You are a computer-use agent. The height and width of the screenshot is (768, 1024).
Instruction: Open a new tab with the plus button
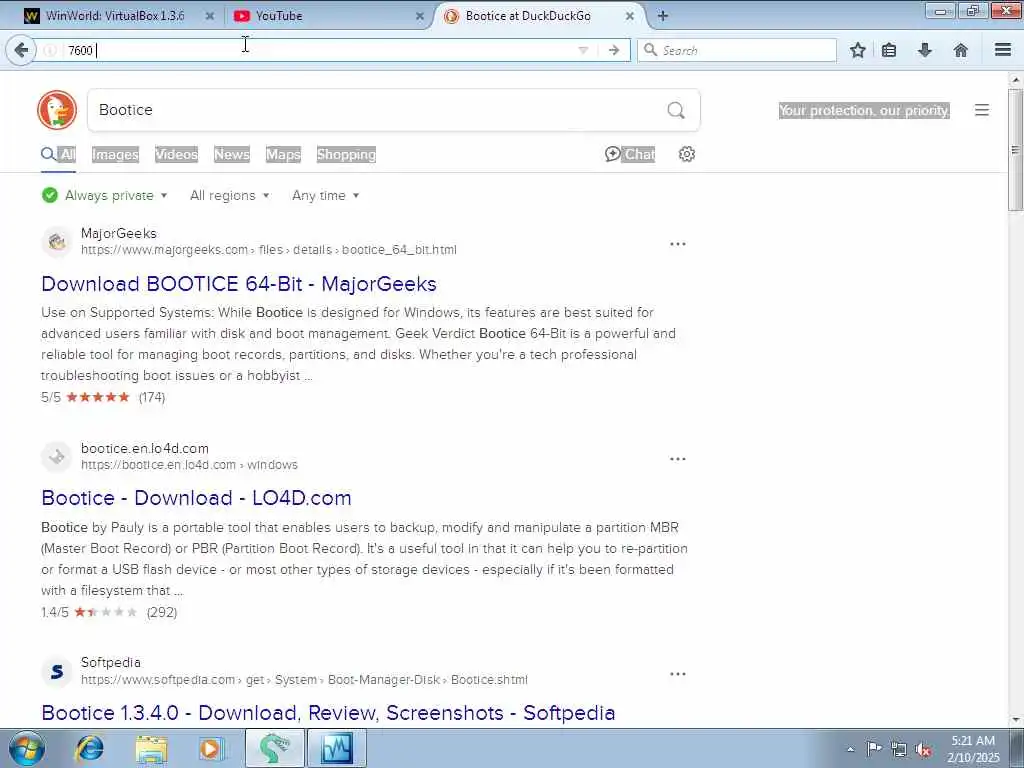[x=663, y=16]
